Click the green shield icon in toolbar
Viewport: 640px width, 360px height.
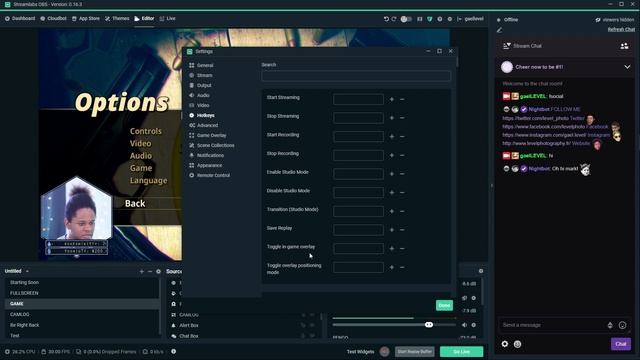(x=429, y=19)
